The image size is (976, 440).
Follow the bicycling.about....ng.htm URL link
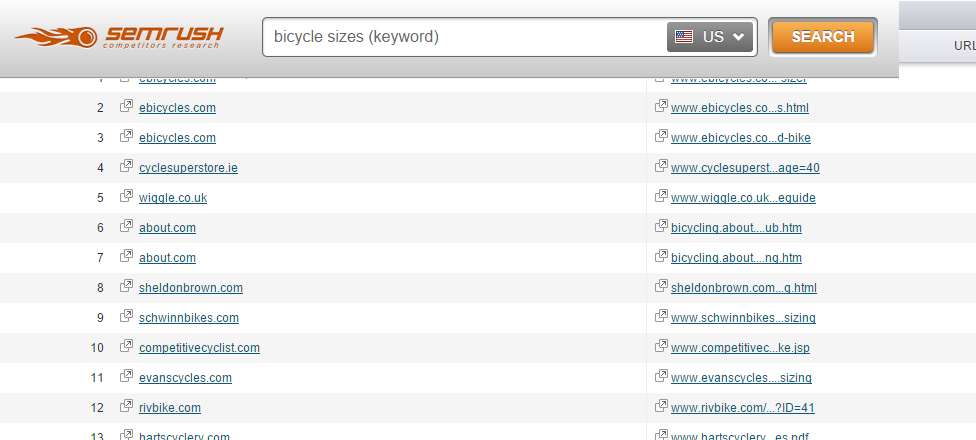(736, 258)
